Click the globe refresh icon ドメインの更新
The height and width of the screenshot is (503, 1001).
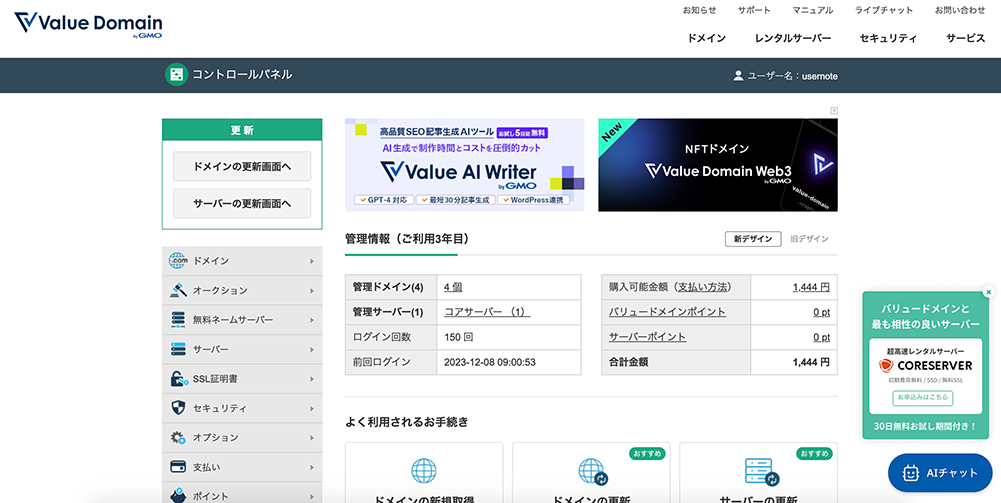(x=593, y=472)
